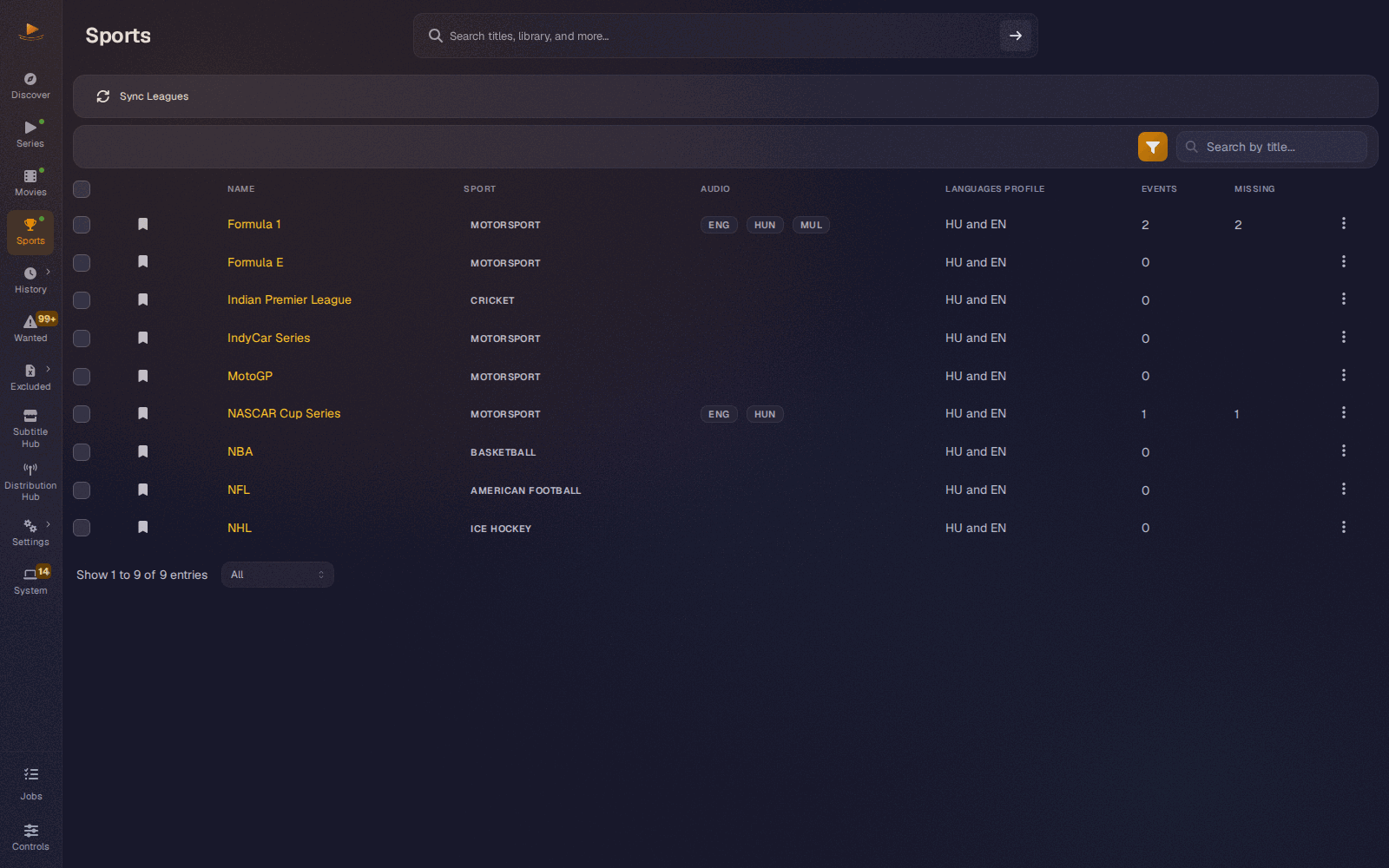The height and width of the screenshot is (868, 1389).
Task: Open the NASCAR Cup Series link
Action: [x=284, y=413]
